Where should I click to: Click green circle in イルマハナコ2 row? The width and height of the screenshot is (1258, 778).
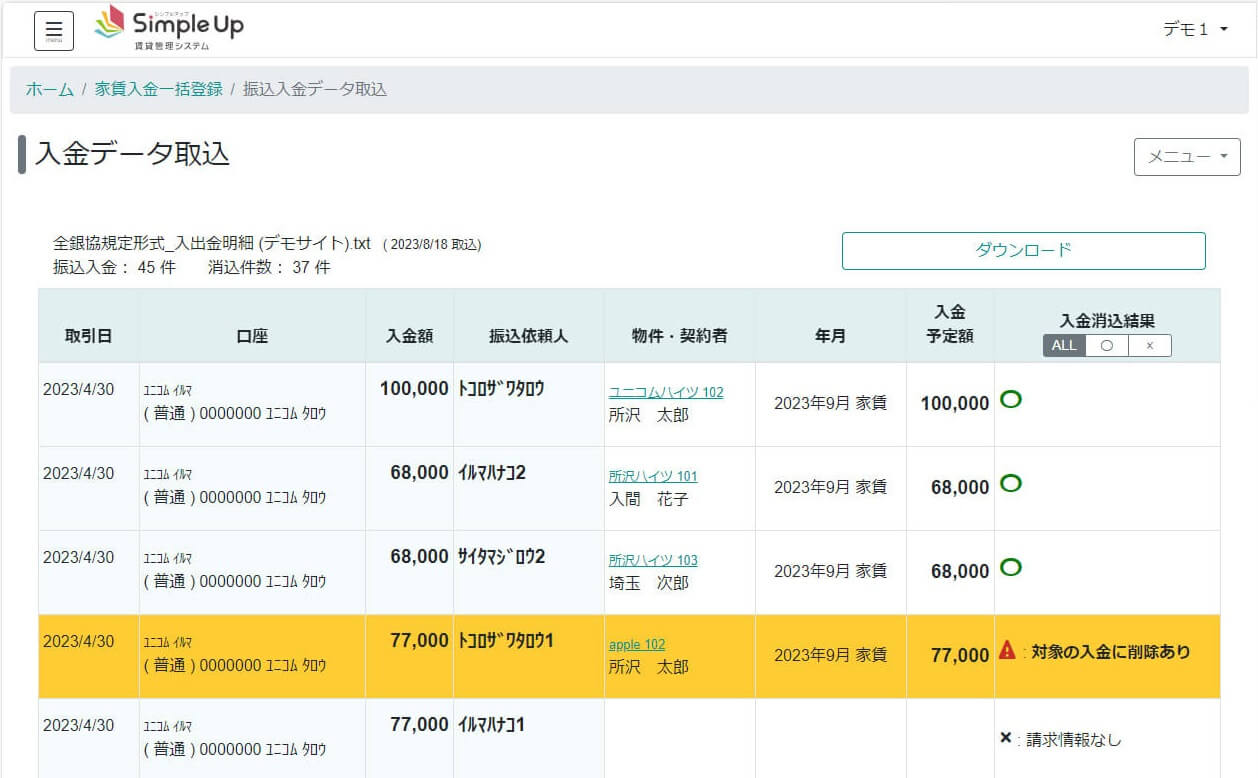pyautogui.click(x=1011, y=484)
